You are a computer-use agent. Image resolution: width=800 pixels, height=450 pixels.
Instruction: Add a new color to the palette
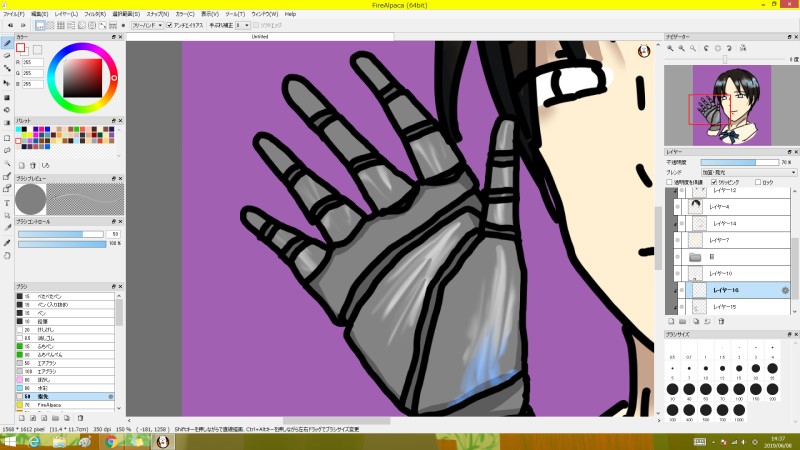point(22,165)
